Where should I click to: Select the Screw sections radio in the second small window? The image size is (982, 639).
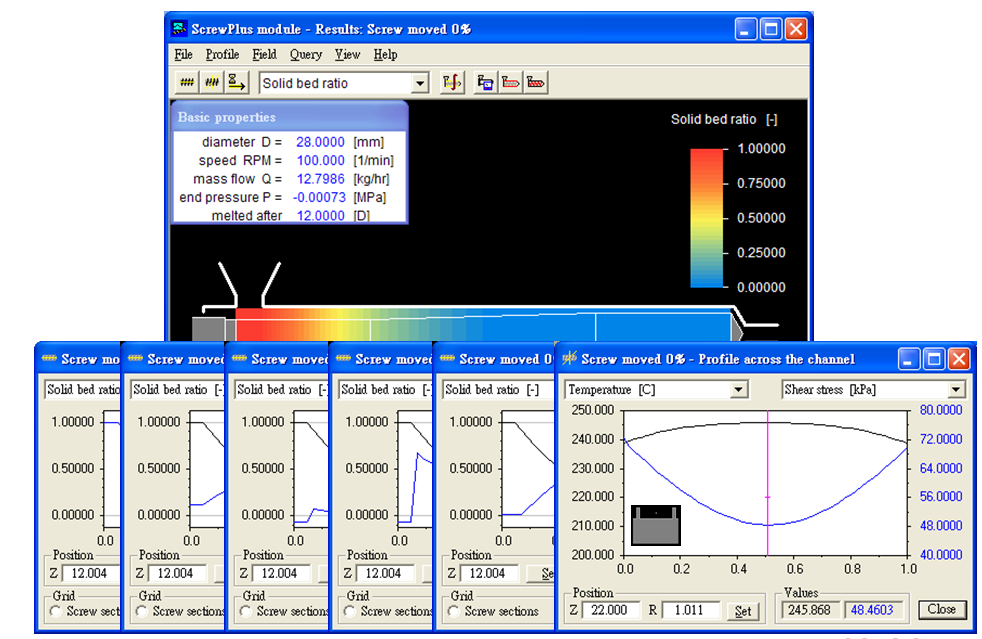click(142, 611)
